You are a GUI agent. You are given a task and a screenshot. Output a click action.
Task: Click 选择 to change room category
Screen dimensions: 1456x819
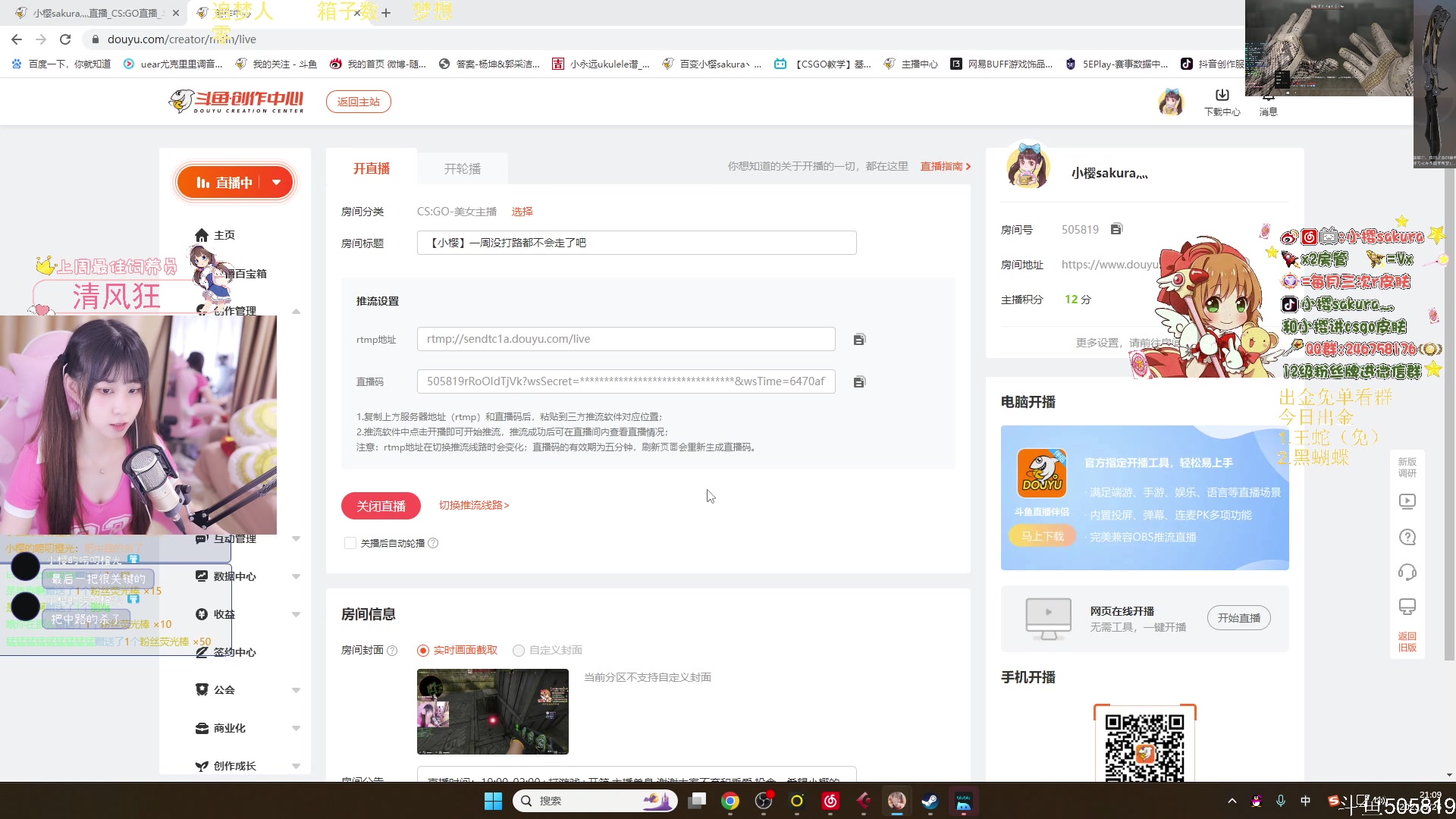(522, 212)
